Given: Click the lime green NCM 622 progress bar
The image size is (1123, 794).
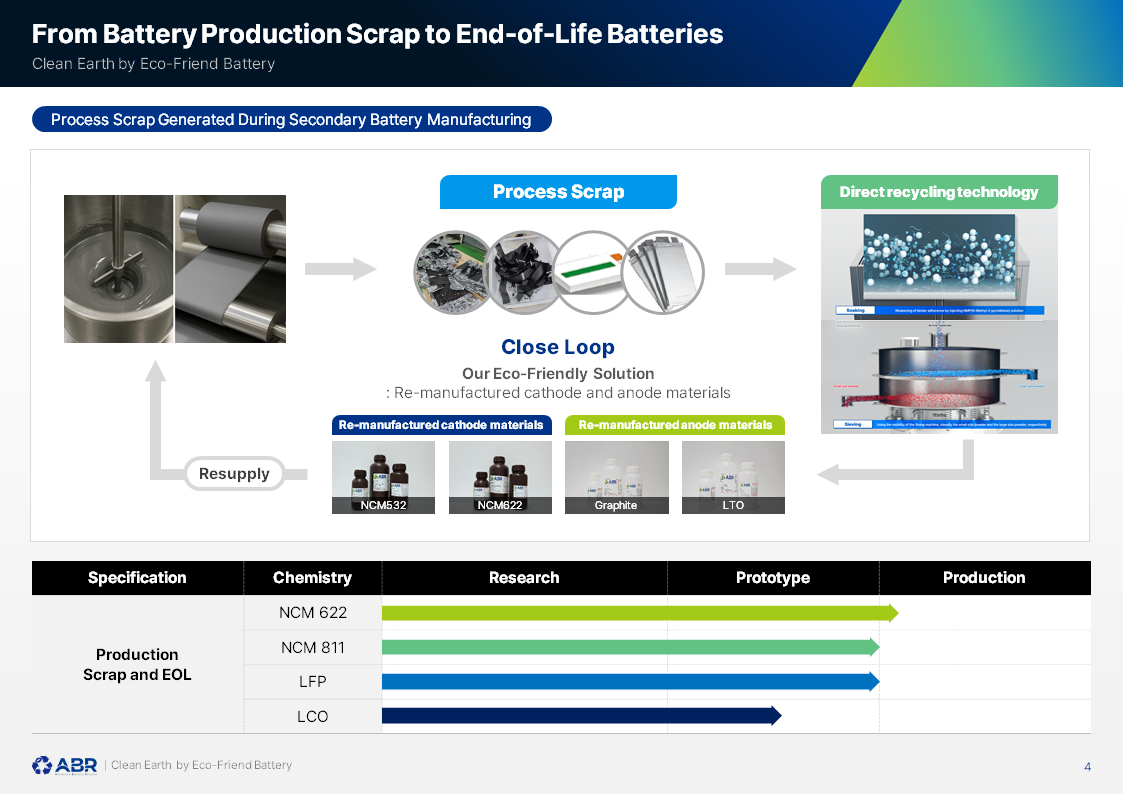Looking at the screenshot, I should coord(640,613).
